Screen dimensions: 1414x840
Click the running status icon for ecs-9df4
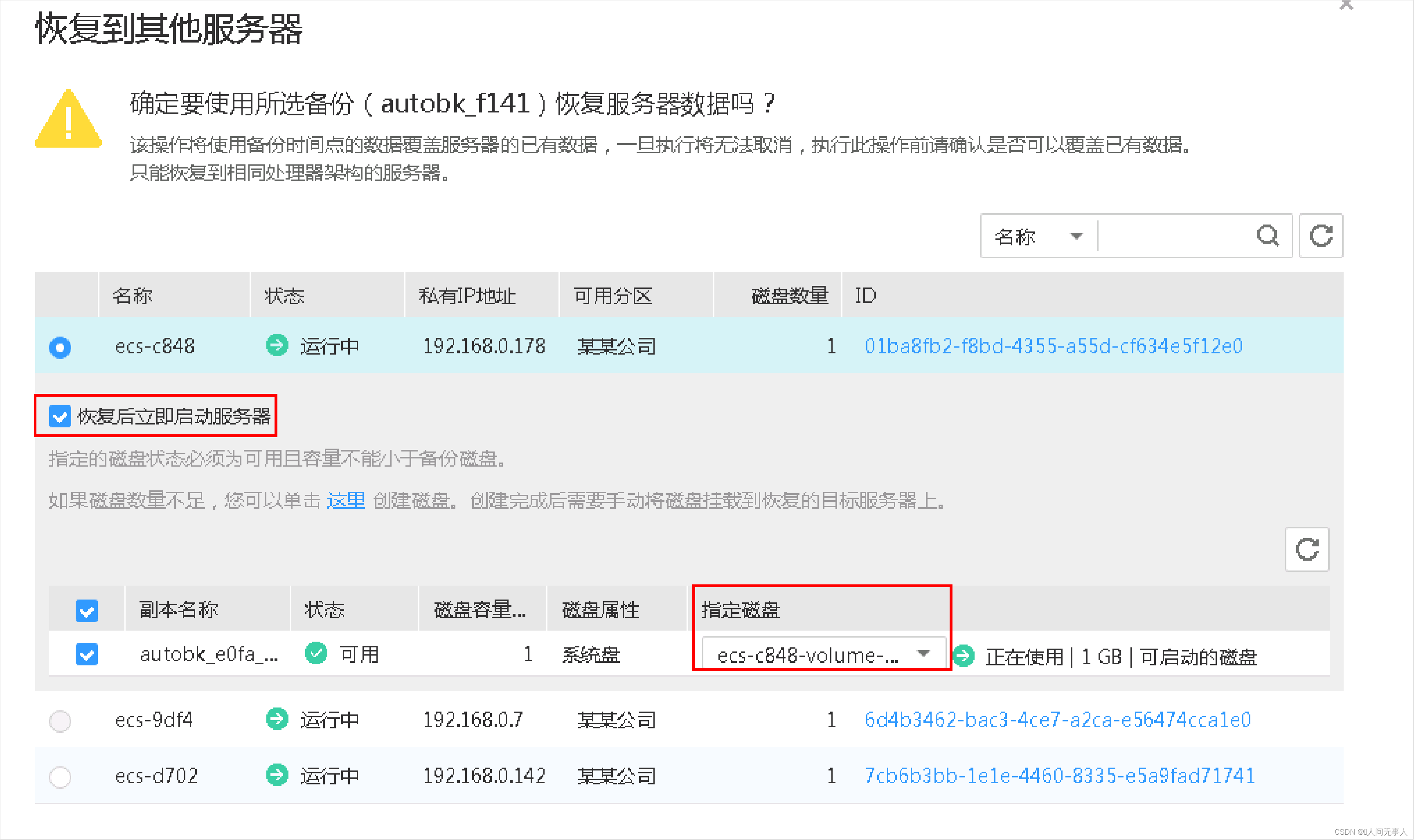(277, 719)
